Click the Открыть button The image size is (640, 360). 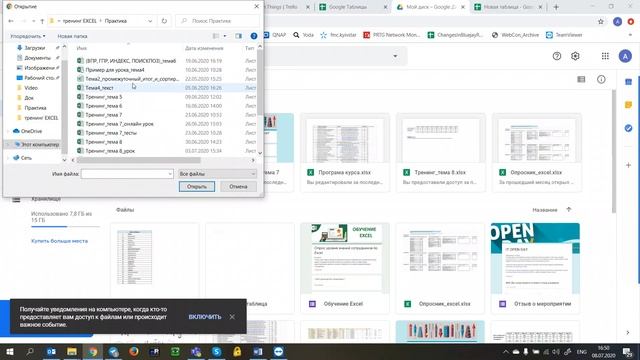[x=197, y=187]
